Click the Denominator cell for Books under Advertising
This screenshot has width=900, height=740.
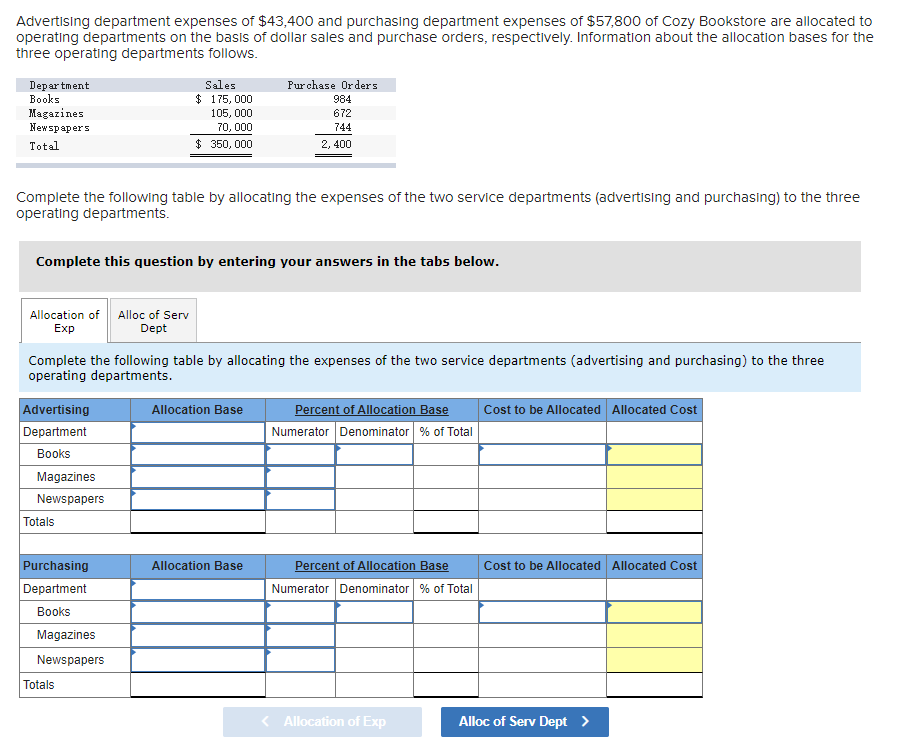click(374, 454)
